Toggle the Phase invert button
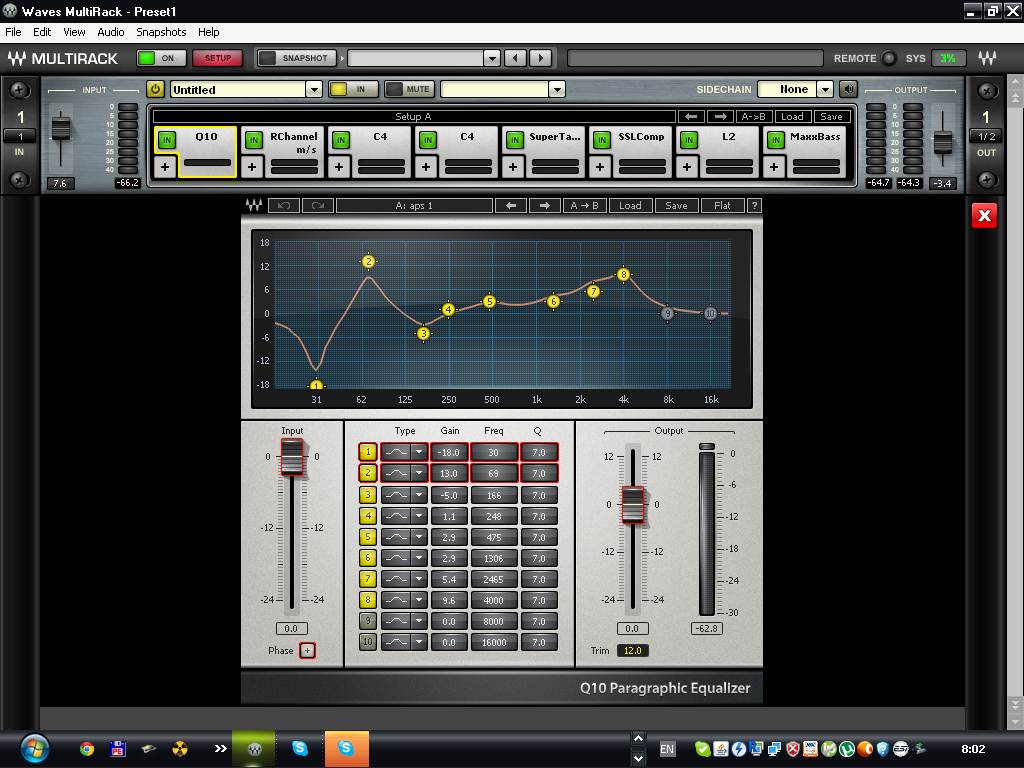The width and height of the screenshot is (1024, 768). coord(307,650)
